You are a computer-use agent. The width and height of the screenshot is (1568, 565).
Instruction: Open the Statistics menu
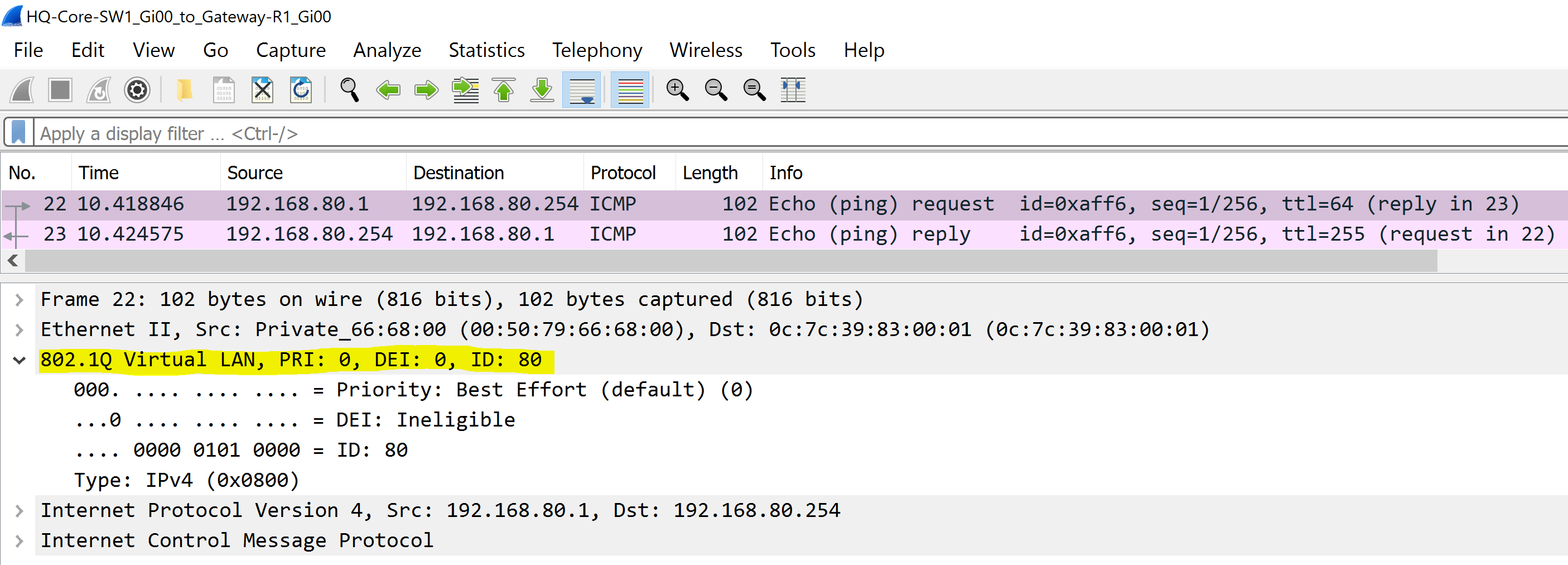[487, 50]
